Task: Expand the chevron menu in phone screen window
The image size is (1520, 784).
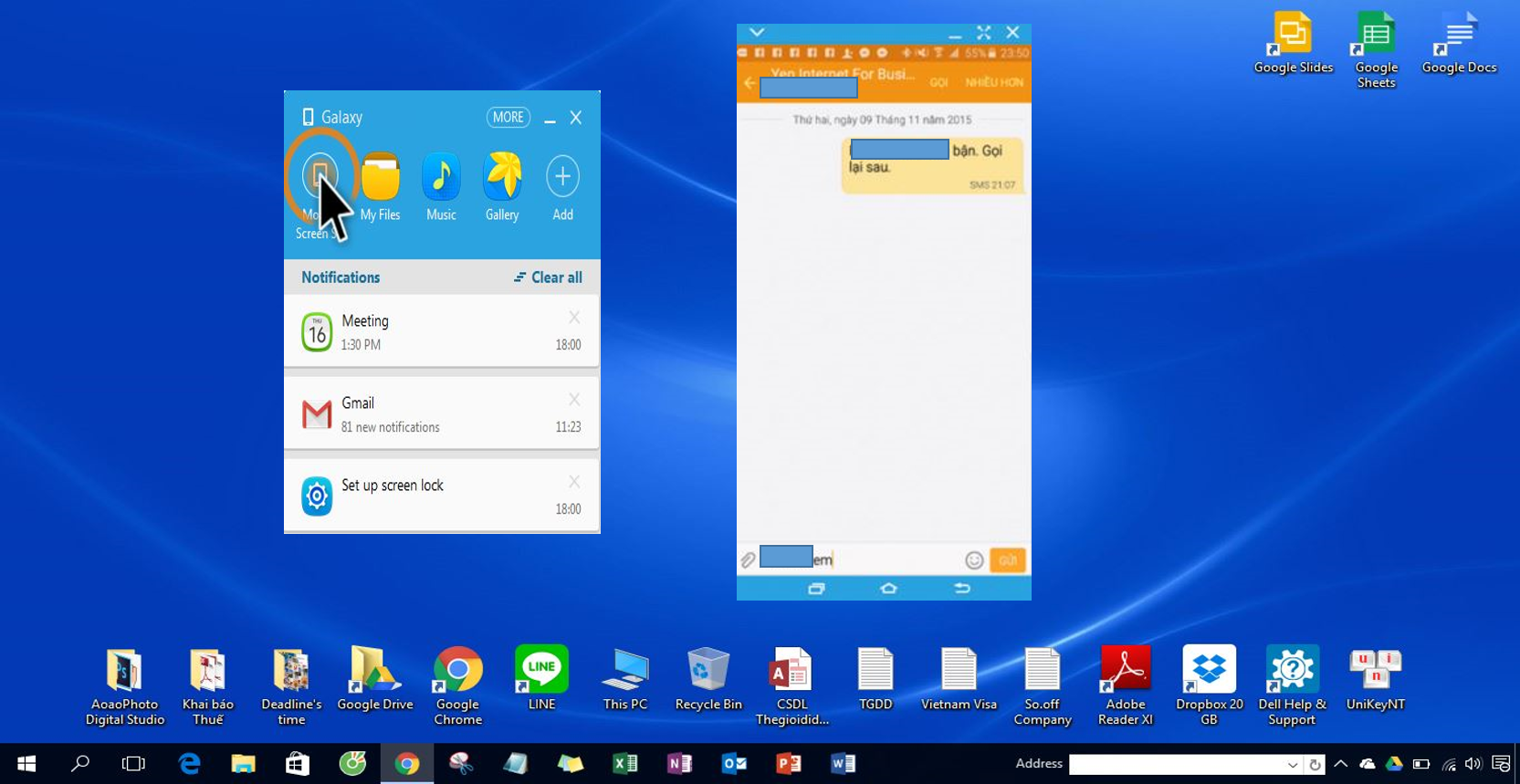Action: pos(757,32)
